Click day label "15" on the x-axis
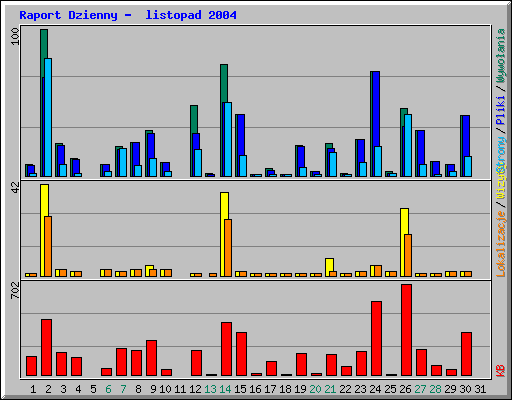The height and width of the screenshot is (400, 512). [240, 389]
